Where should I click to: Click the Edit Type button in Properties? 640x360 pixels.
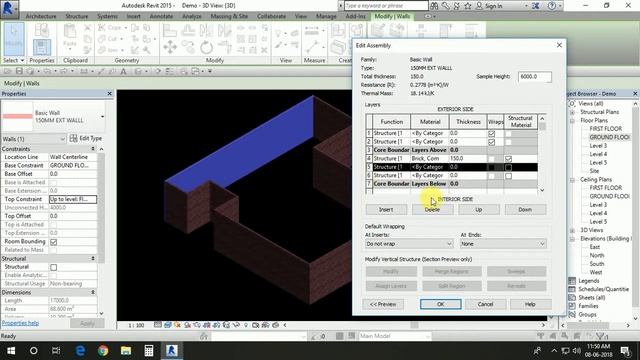(x=86, y=138)
